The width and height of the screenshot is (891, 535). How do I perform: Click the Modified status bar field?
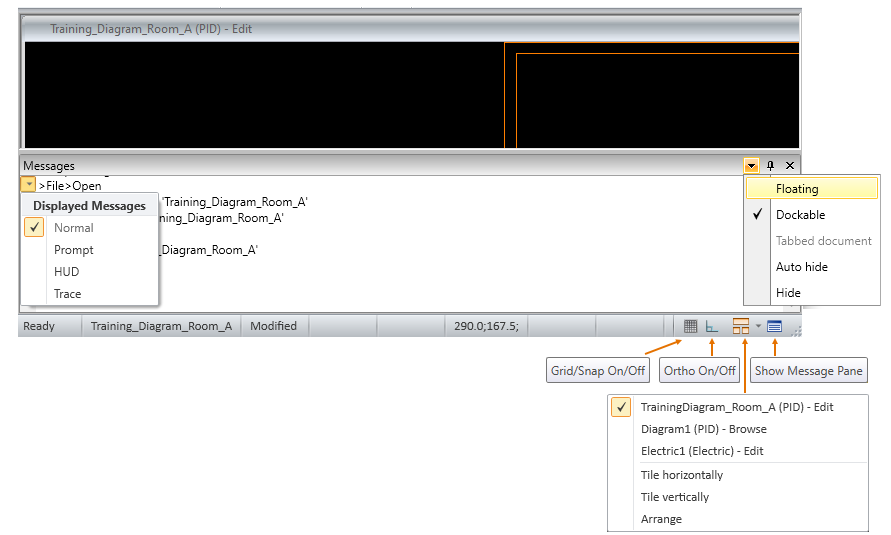(x=273, y=326)
